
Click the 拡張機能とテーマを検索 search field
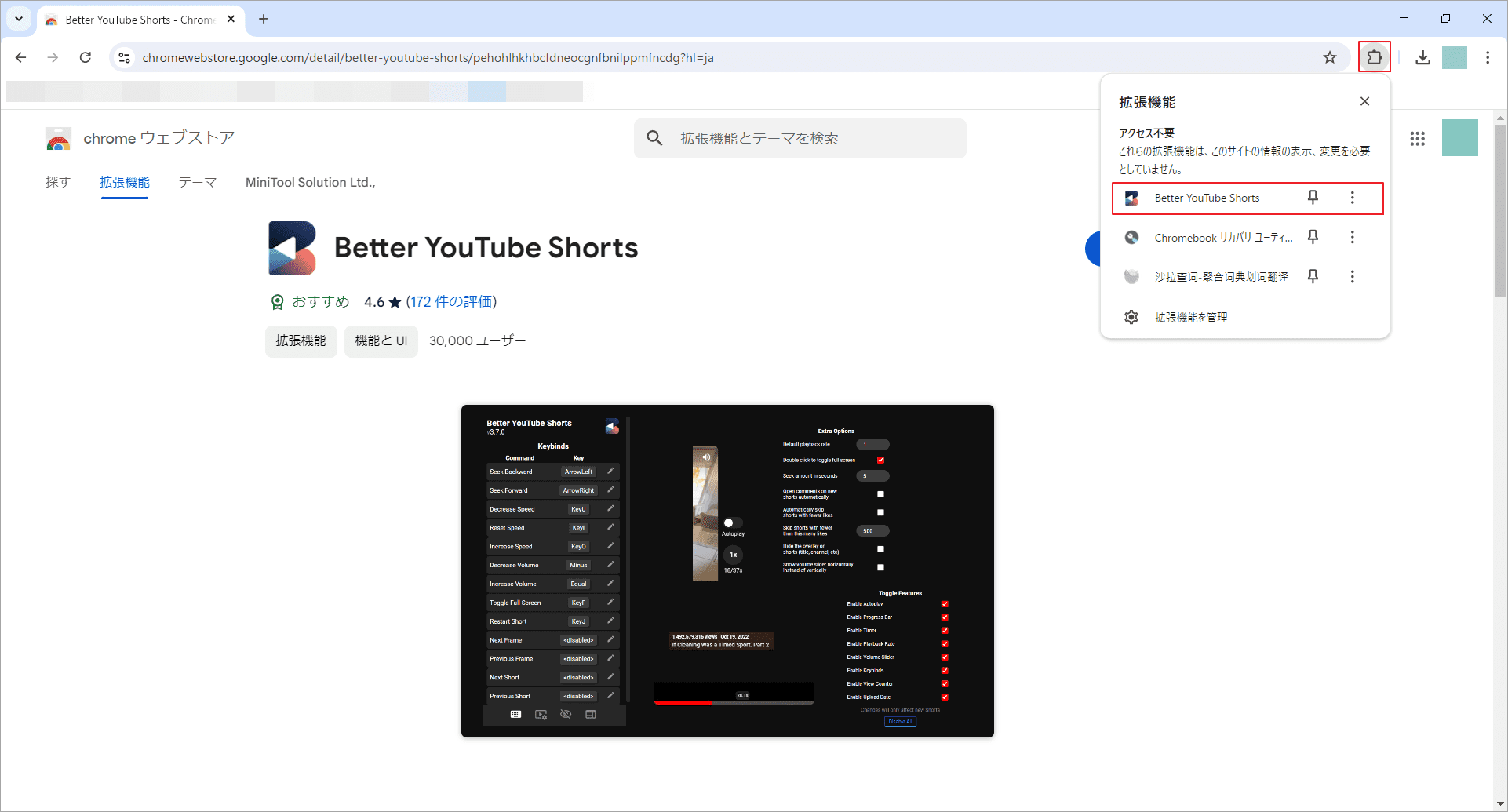coord(800,138)
